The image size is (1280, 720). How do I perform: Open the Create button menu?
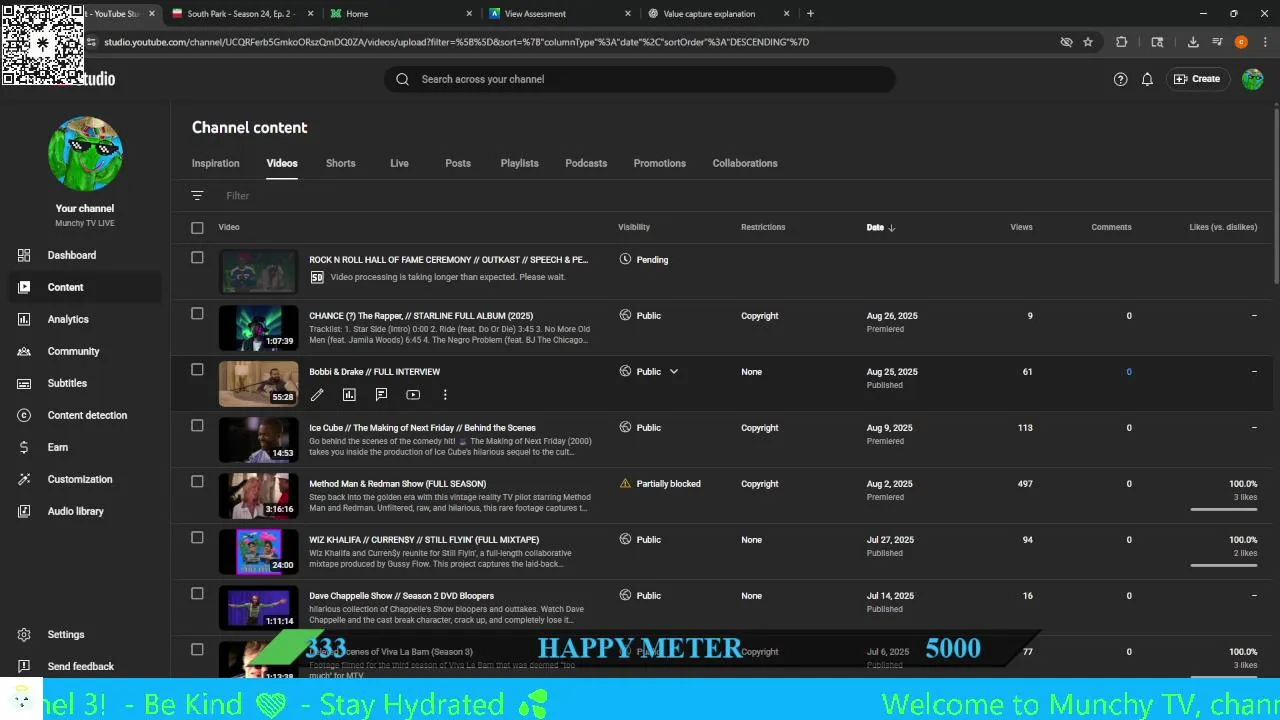[x=1197, y=79]
